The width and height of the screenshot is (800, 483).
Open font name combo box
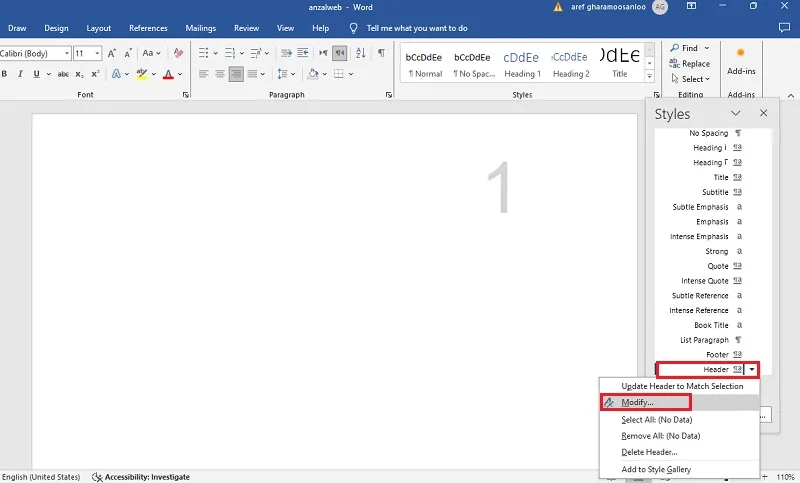point(35,53)
